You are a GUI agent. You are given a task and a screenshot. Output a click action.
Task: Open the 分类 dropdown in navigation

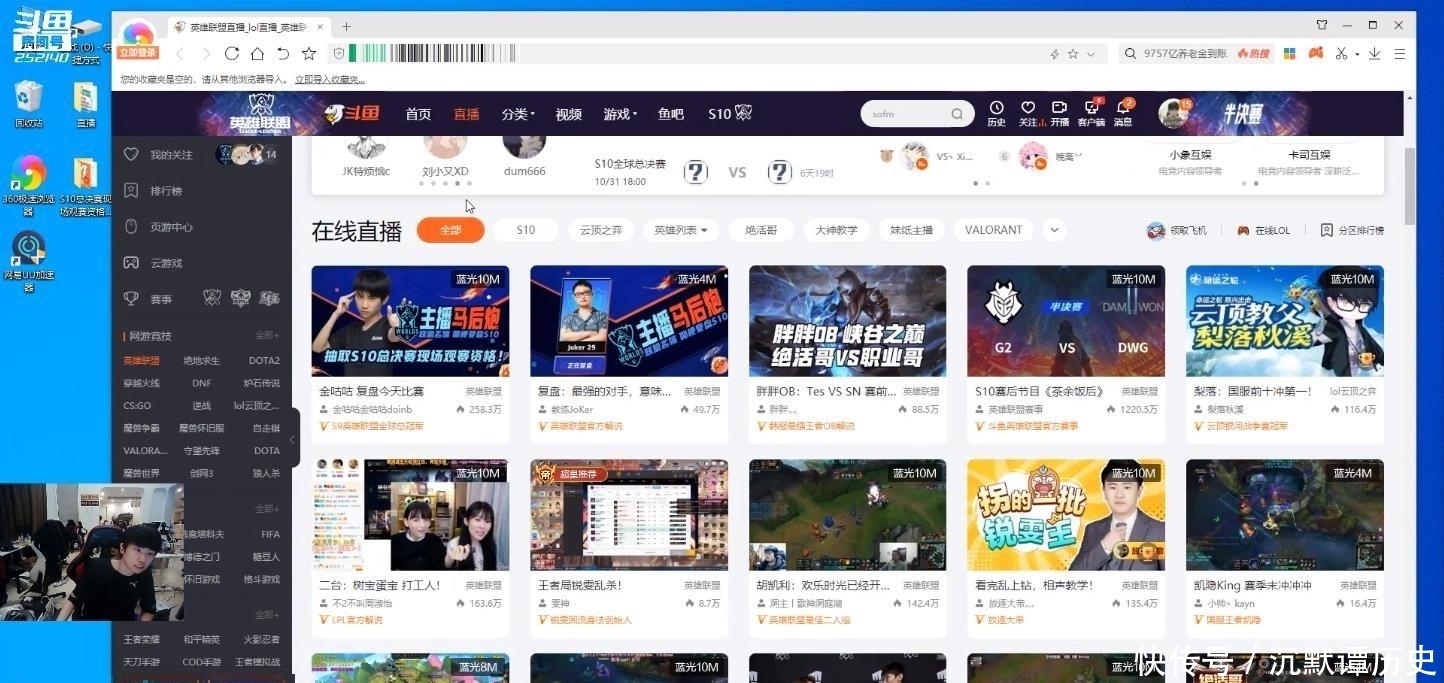[x=518, y=114]
